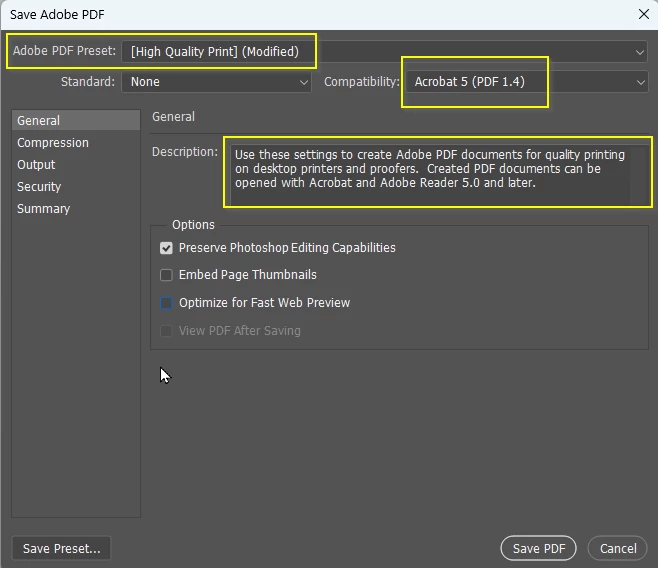
Task: Enable Optimize for Fast Web Preview
Action: (166, 303)
